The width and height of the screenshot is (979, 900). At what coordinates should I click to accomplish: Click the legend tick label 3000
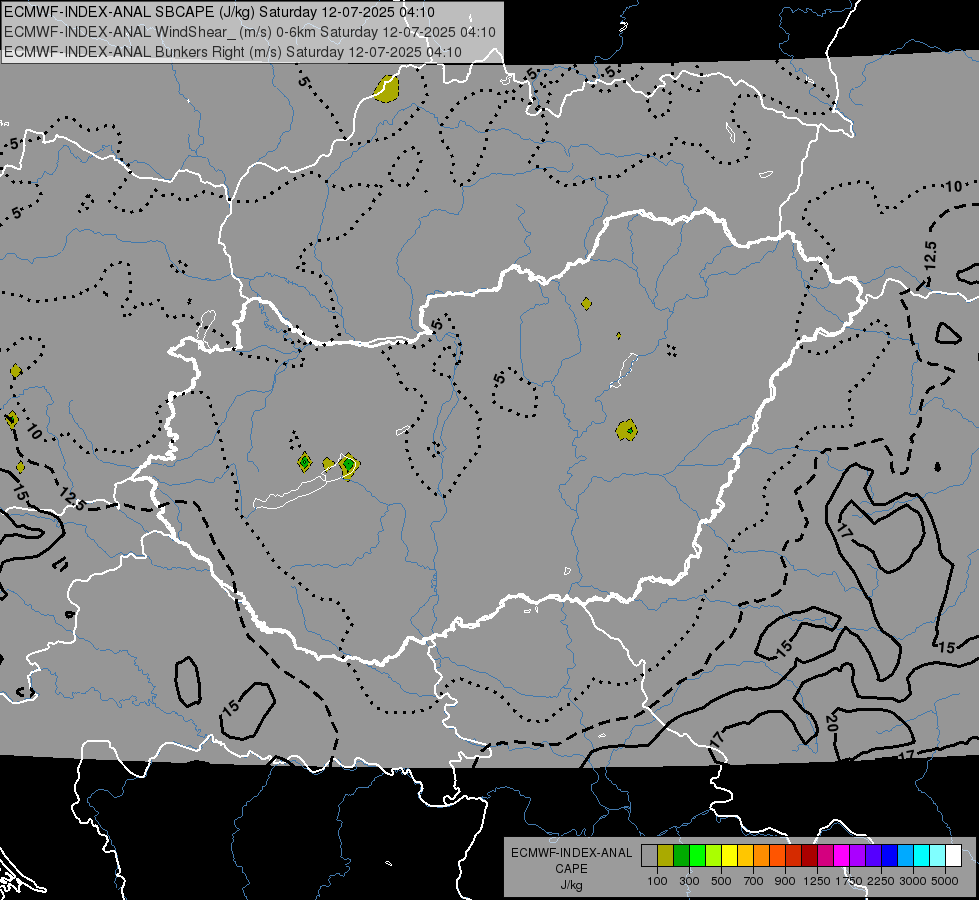point(913,881)
